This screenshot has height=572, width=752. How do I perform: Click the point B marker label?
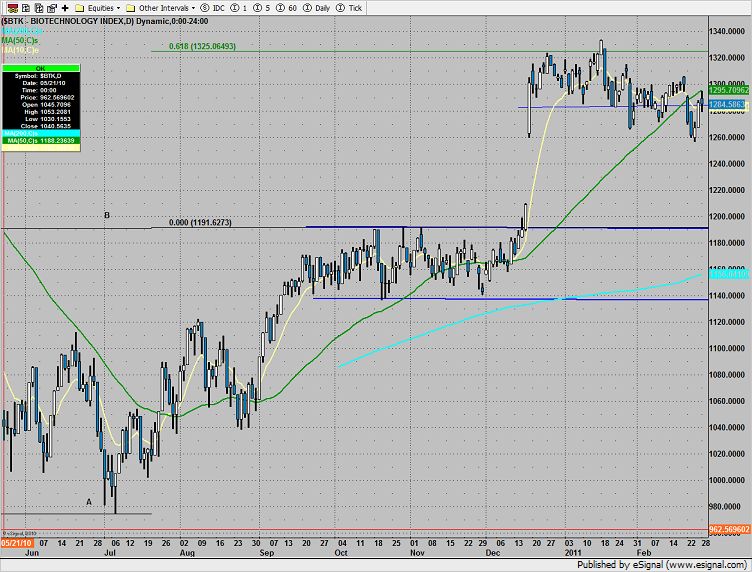coord(107,215)
